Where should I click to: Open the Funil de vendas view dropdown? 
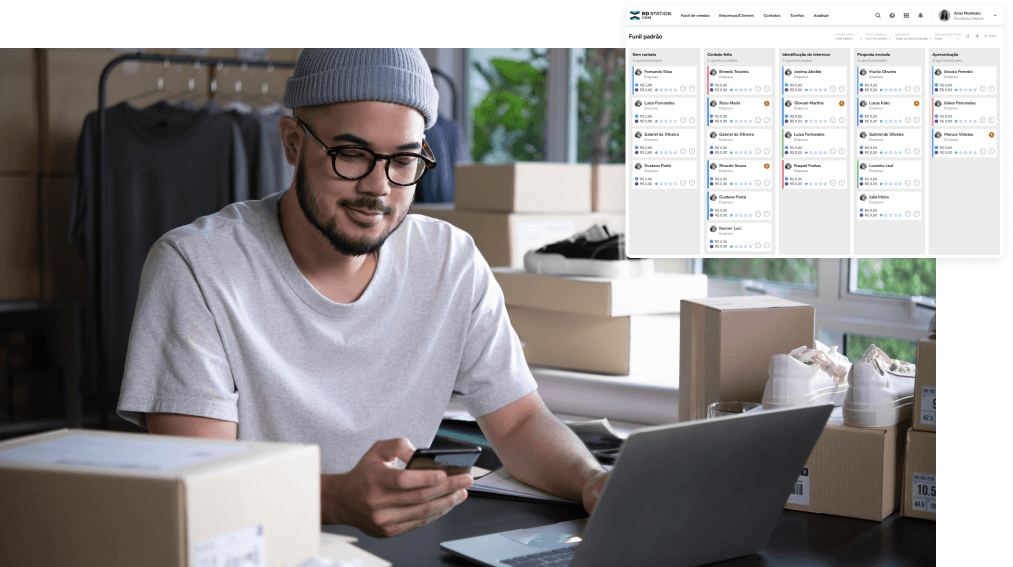click(x=878, y=38)
